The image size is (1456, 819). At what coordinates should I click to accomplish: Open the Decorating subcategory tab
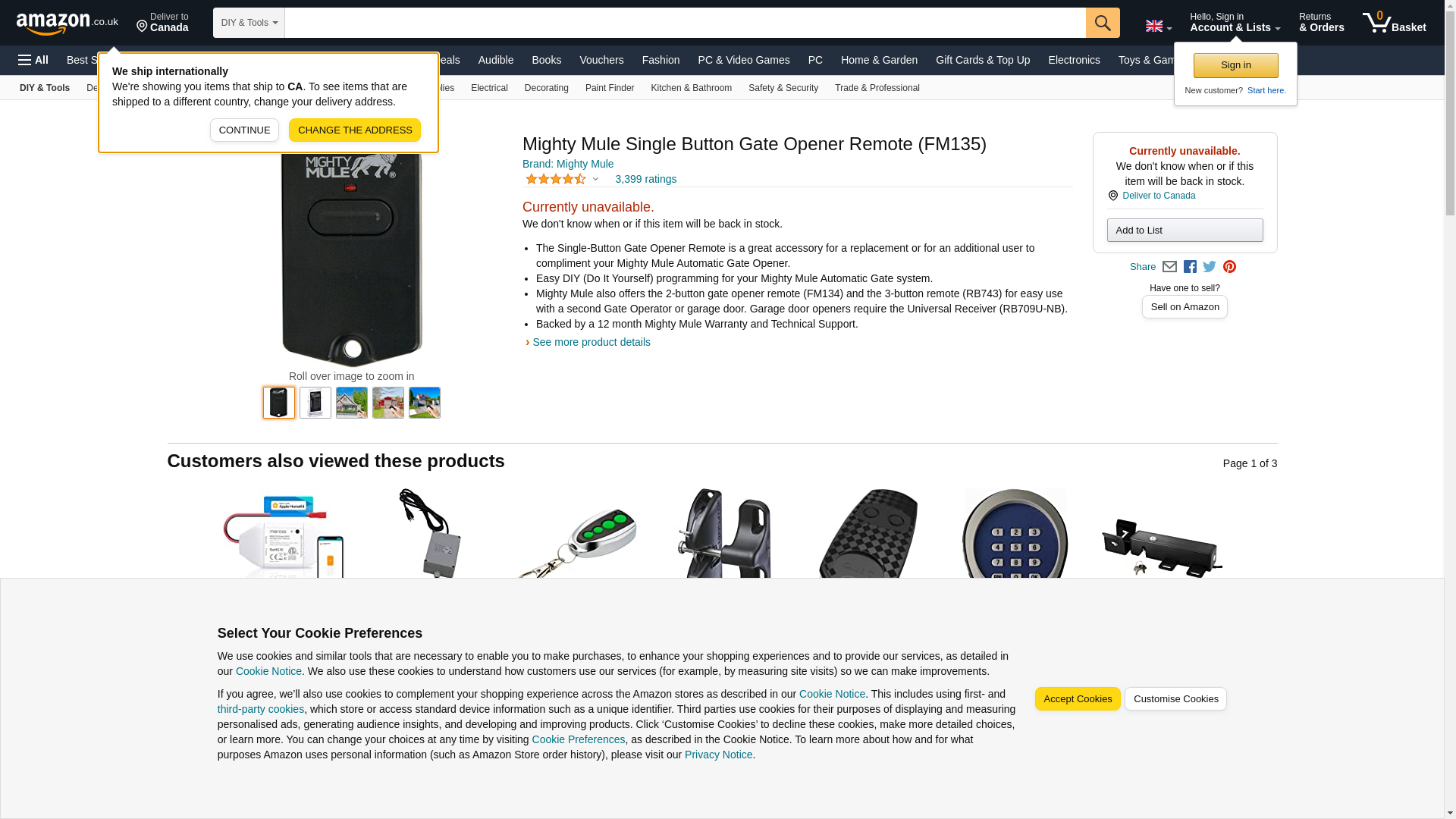pyautogui.click(x=546, y=88)
